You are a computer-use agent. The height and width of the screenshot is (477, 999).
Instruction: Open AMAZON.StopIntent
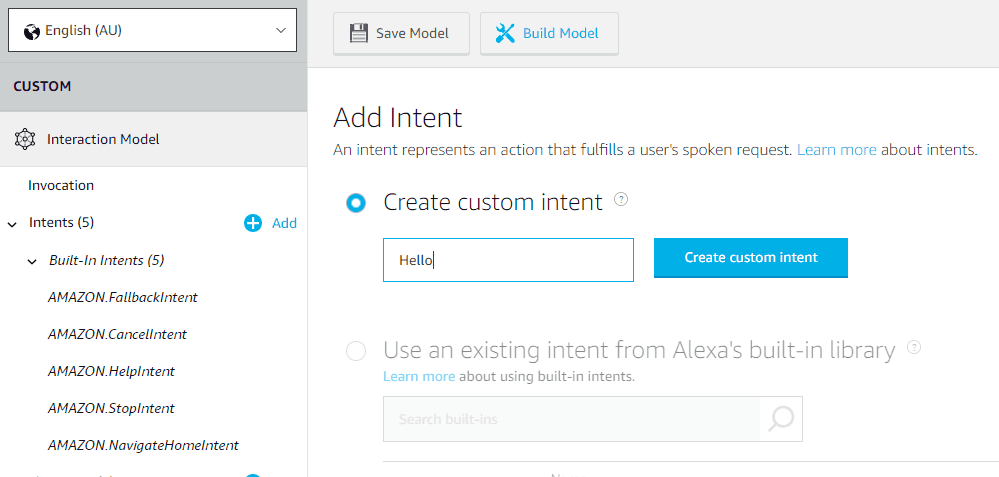point(111,408)
